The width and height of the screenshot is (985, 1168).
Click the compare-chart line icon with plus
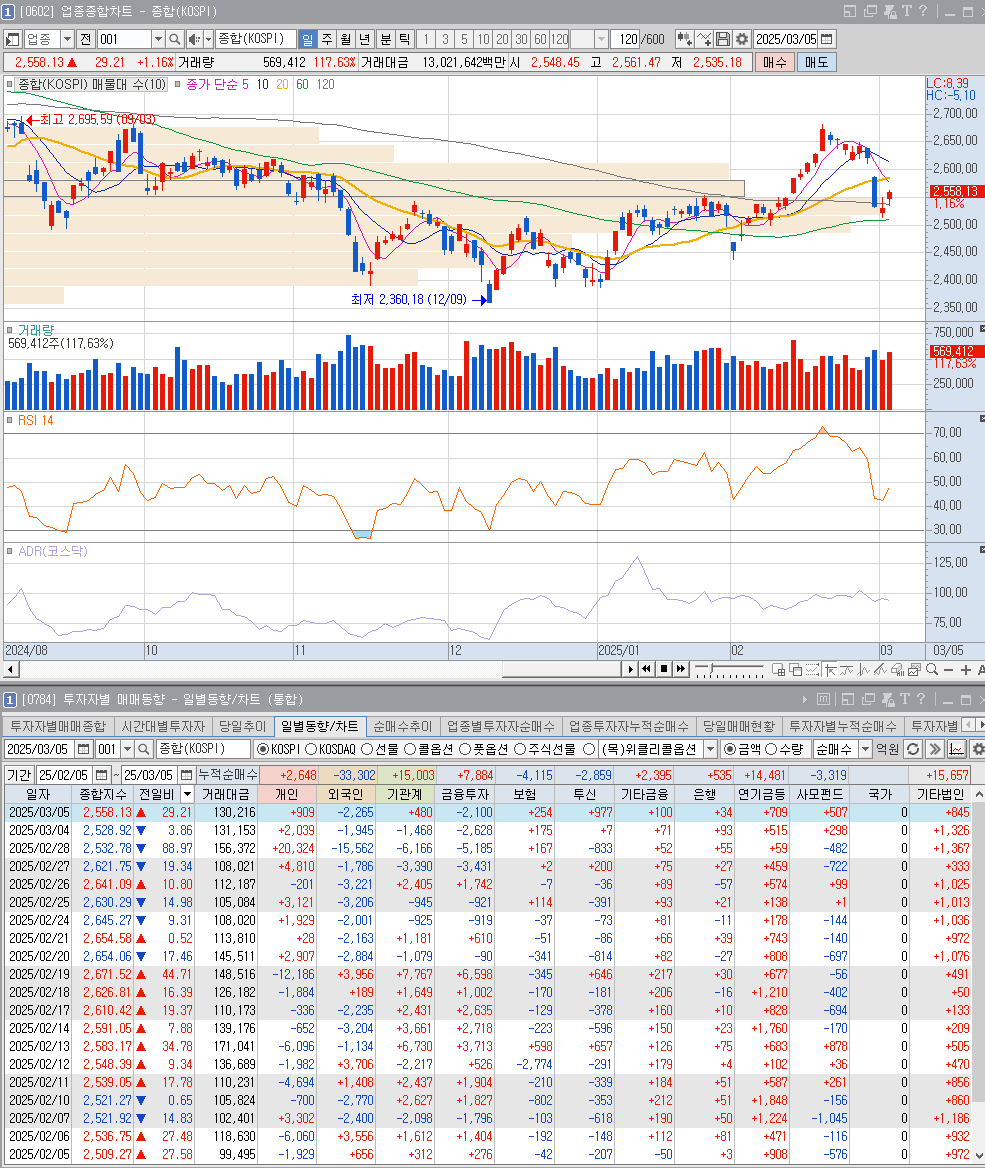pyautogui.click(x=703, y=39)
